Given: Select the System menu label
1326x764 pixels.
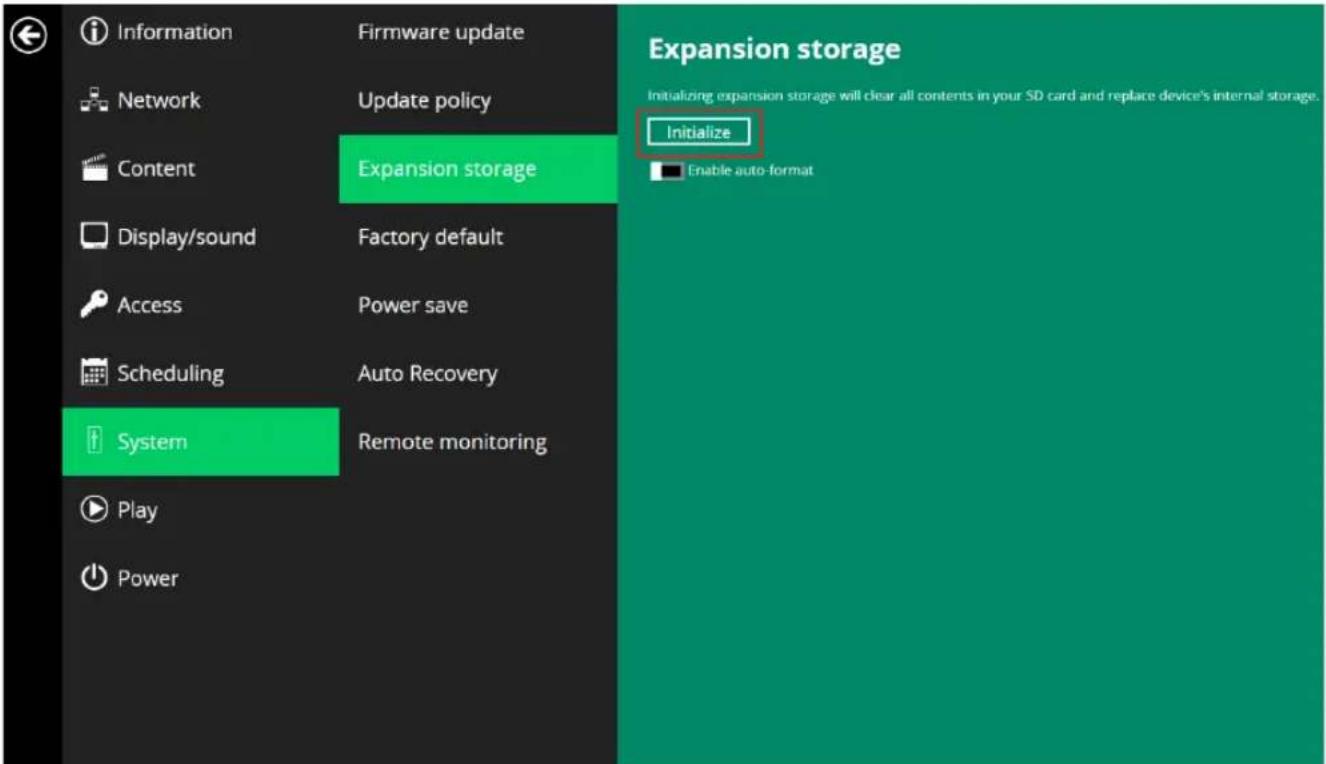Looking at the screenshot, I should [x=151, y=442].
